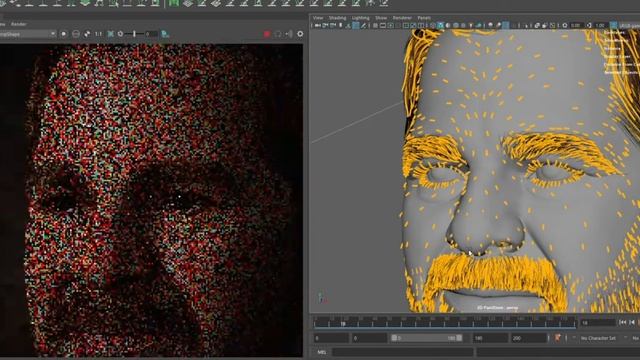Click the snapshot icon in Render View
640x360 pixels.
tap(76, 34)
